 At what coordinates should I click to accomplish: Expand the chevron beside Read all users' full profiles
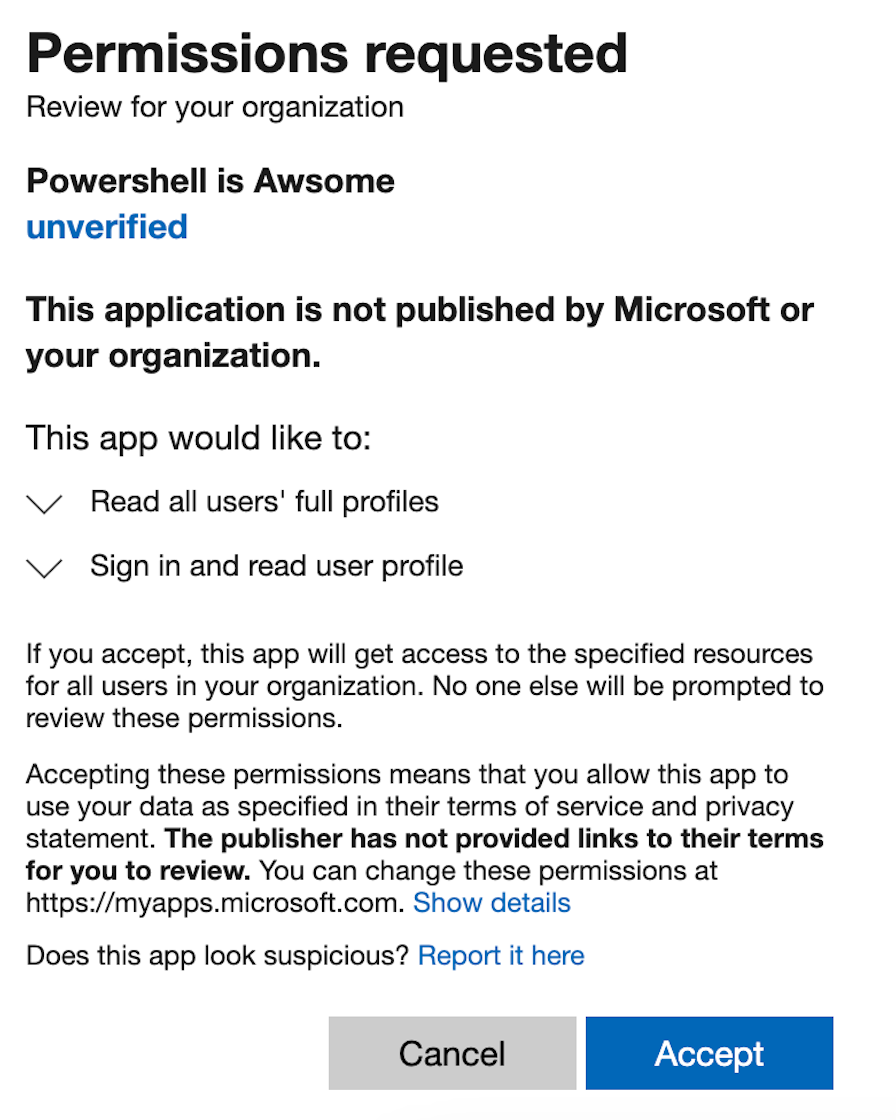coord(45,503)
